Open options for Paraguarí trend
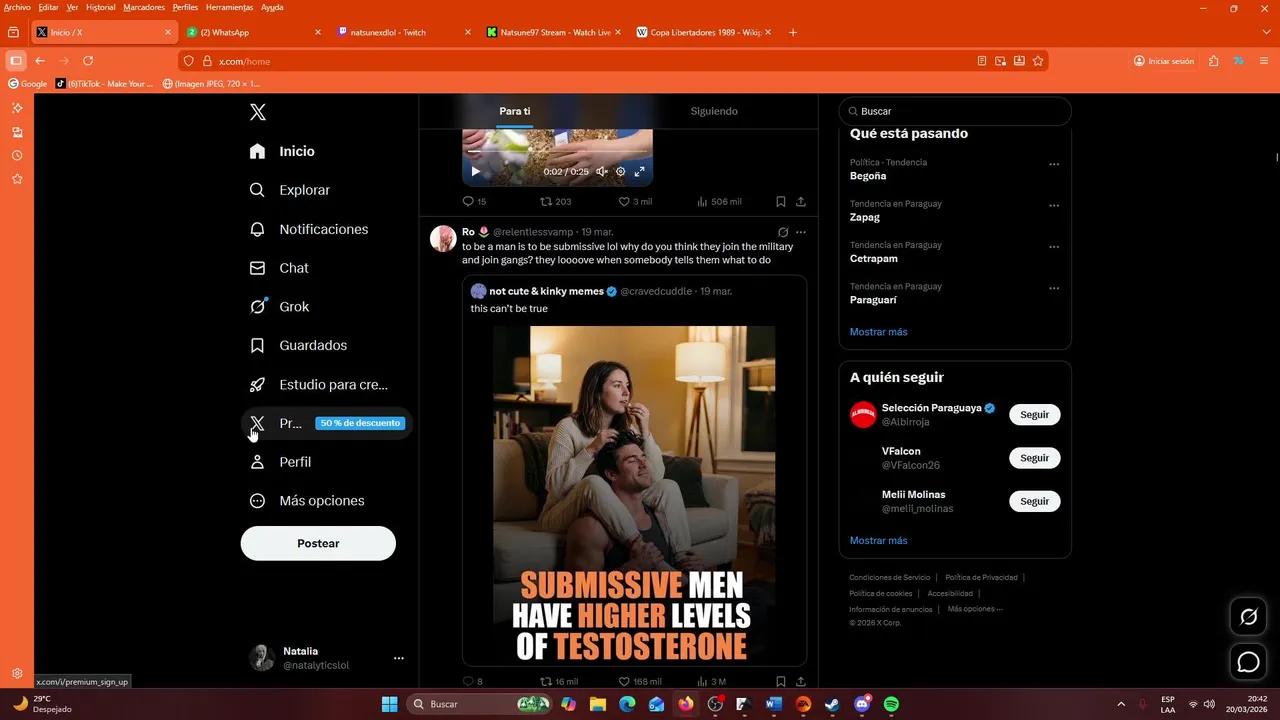 (1054, 288)
